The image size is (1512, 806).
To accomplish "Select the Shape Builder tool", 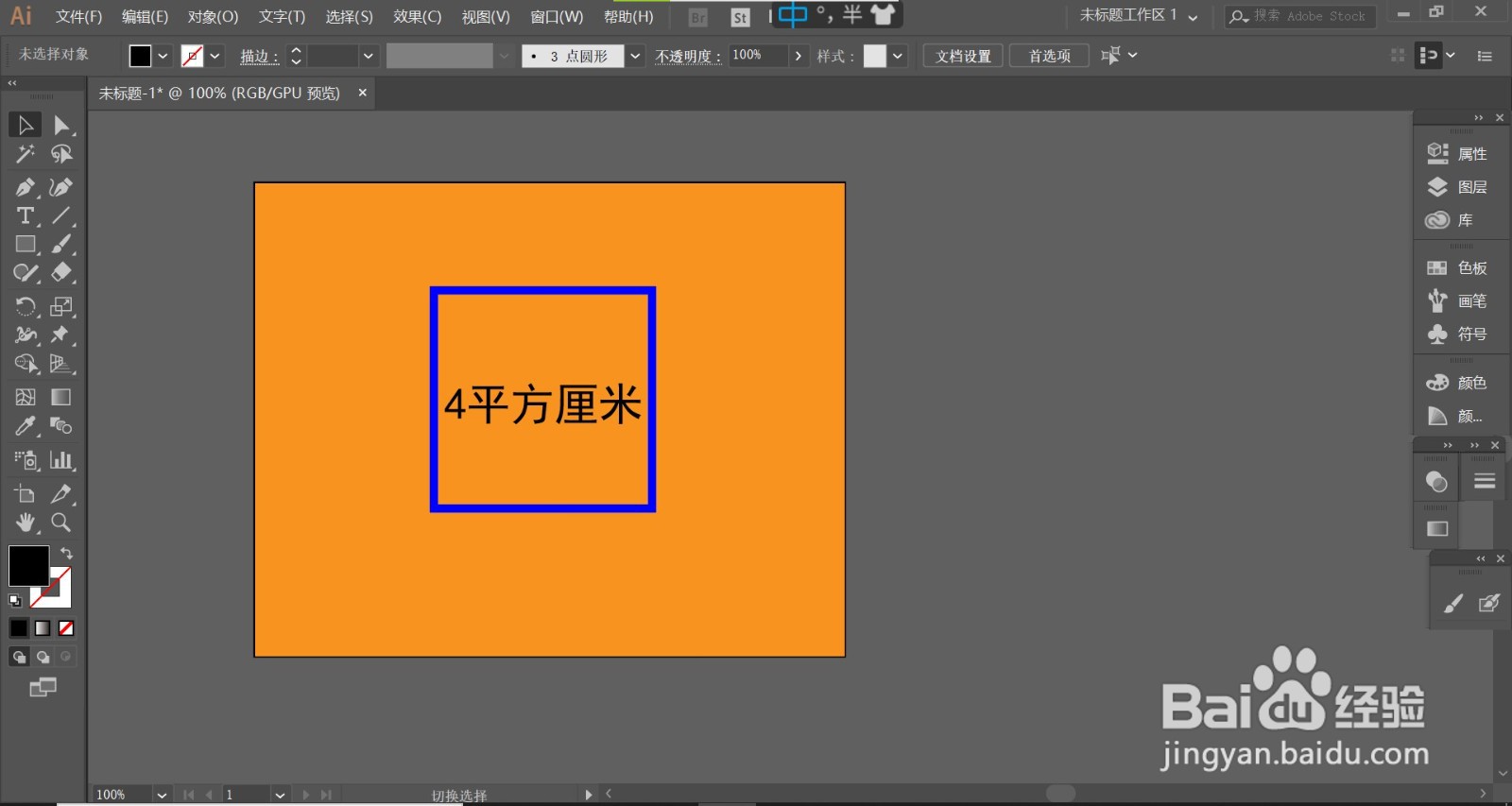I will click(x=26, y=364).
